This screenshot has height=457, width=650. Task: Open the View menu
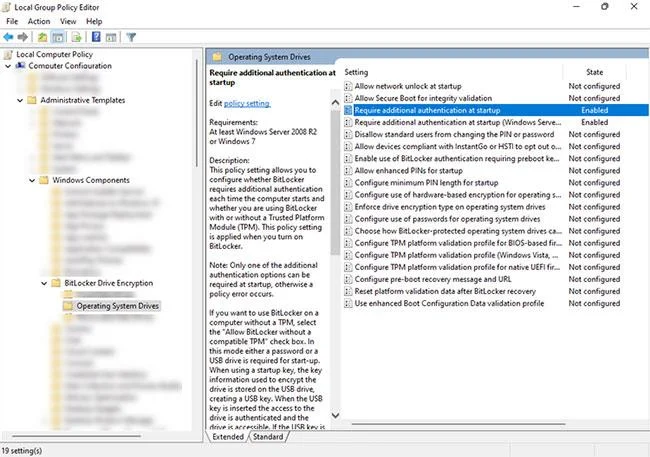68,21
